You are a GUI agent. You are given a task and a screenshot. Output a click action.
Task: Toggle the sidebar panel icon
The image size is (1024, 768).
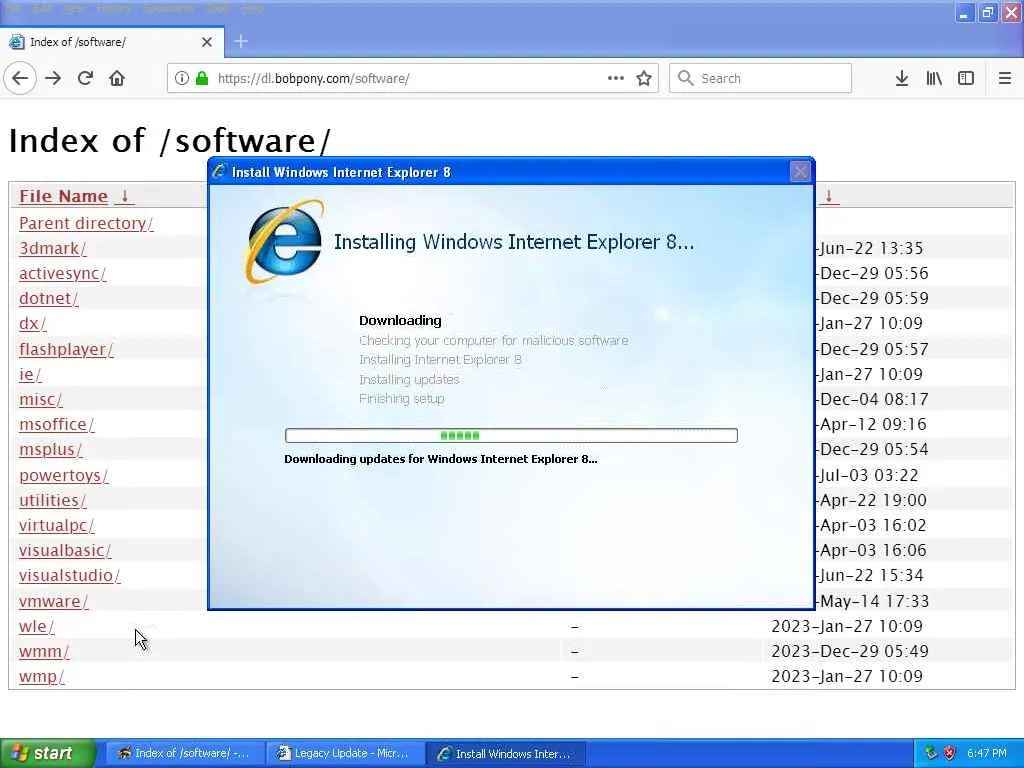pyautogui.click(x=966, y=78)
